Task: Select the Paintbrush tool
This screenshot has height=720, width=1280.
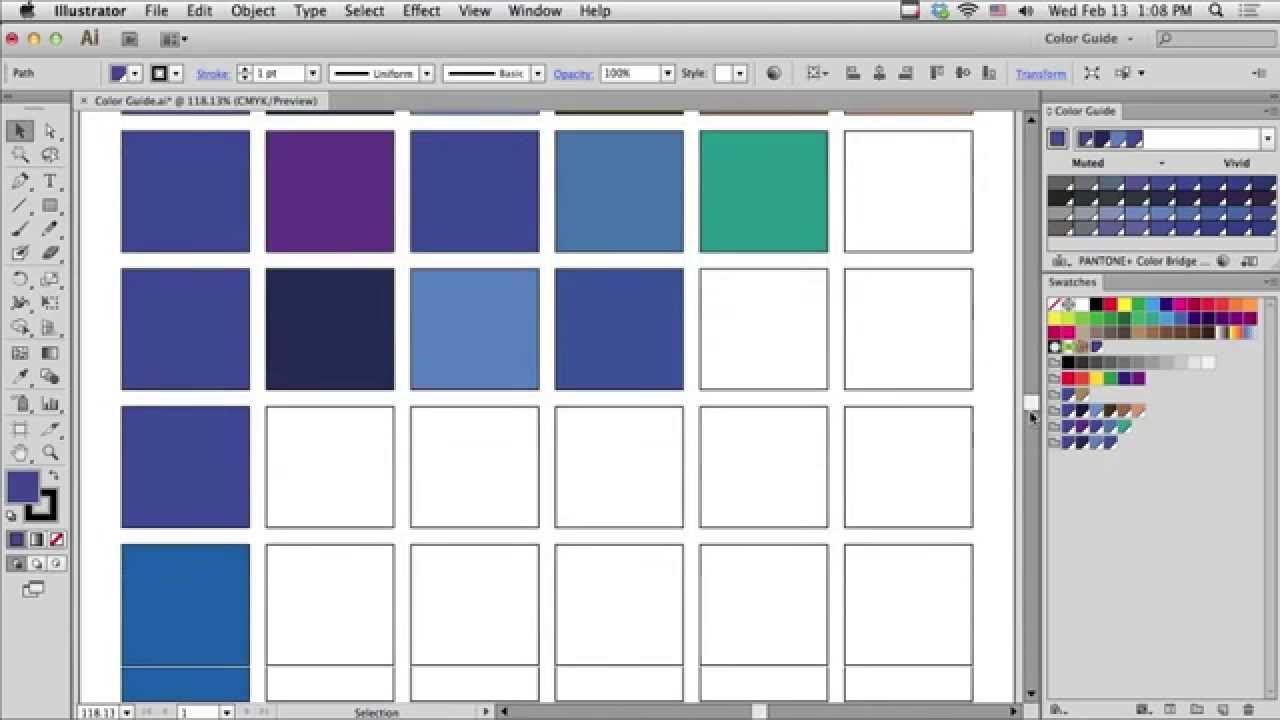Action: [20, 229]
